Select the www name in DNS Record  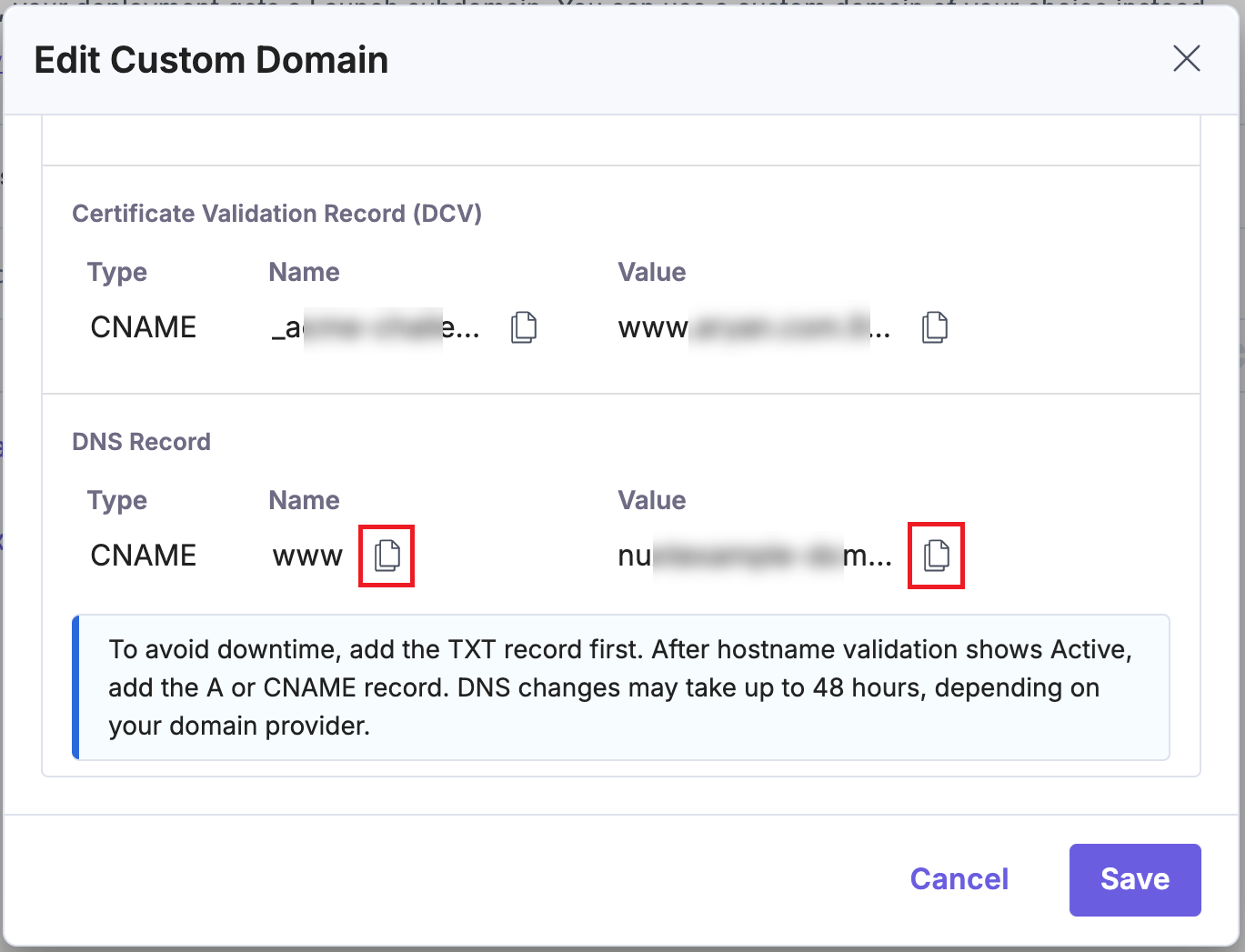[x=307, y=556]
